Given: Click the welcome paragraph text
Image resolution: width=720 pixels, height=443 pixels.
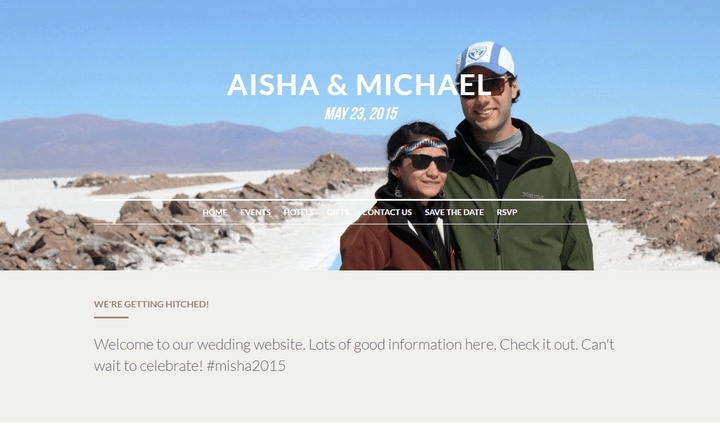Looking at the screenshot, I should [354, 355].
